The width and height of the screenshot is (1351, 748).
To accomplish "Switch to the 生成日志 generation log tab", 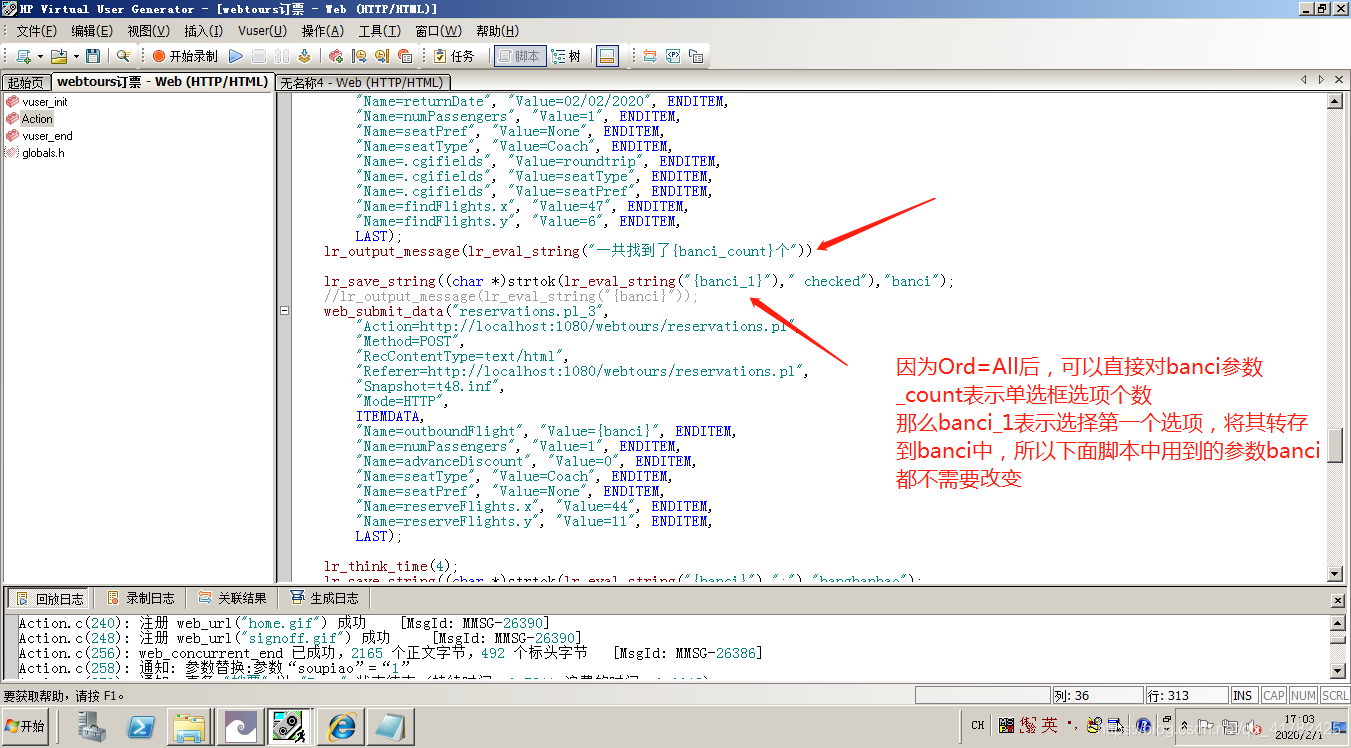I will coord(324,598).
